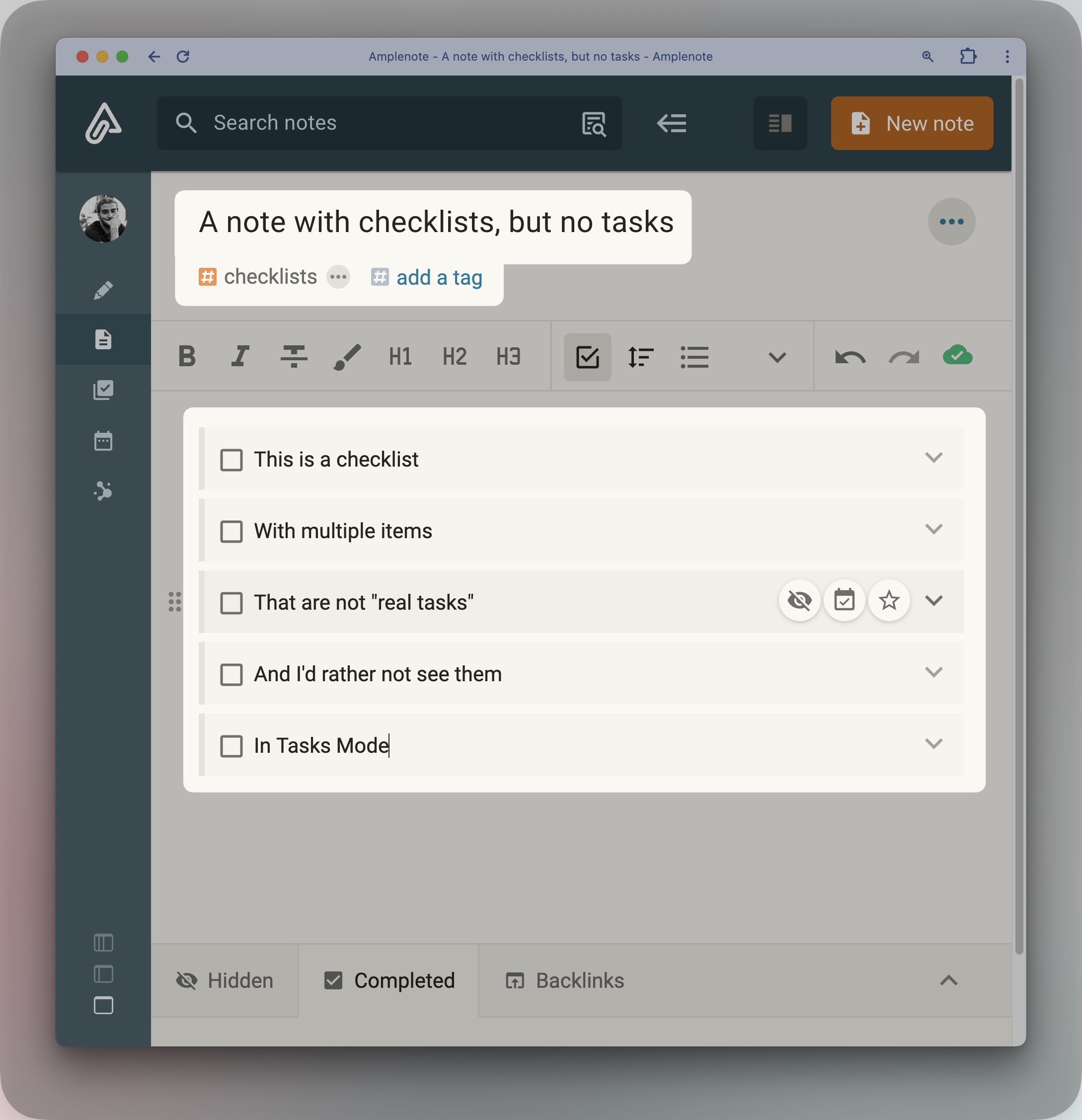This screenshot has height=1120, width=1082.
Task: Create a note with New note button
Action: [x=912, y=123]
